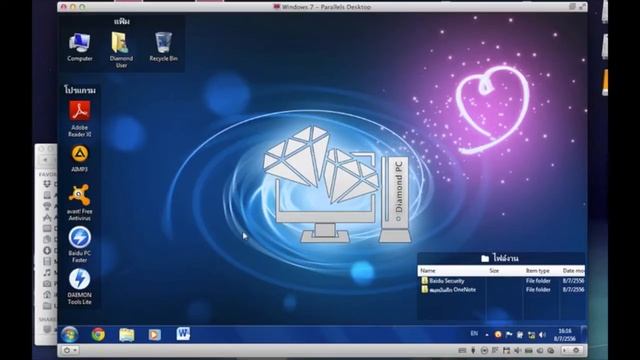
Task: Click the Parallels 'Windows 7 – Parallels Desktop' title
Action: tap(326, 7)
